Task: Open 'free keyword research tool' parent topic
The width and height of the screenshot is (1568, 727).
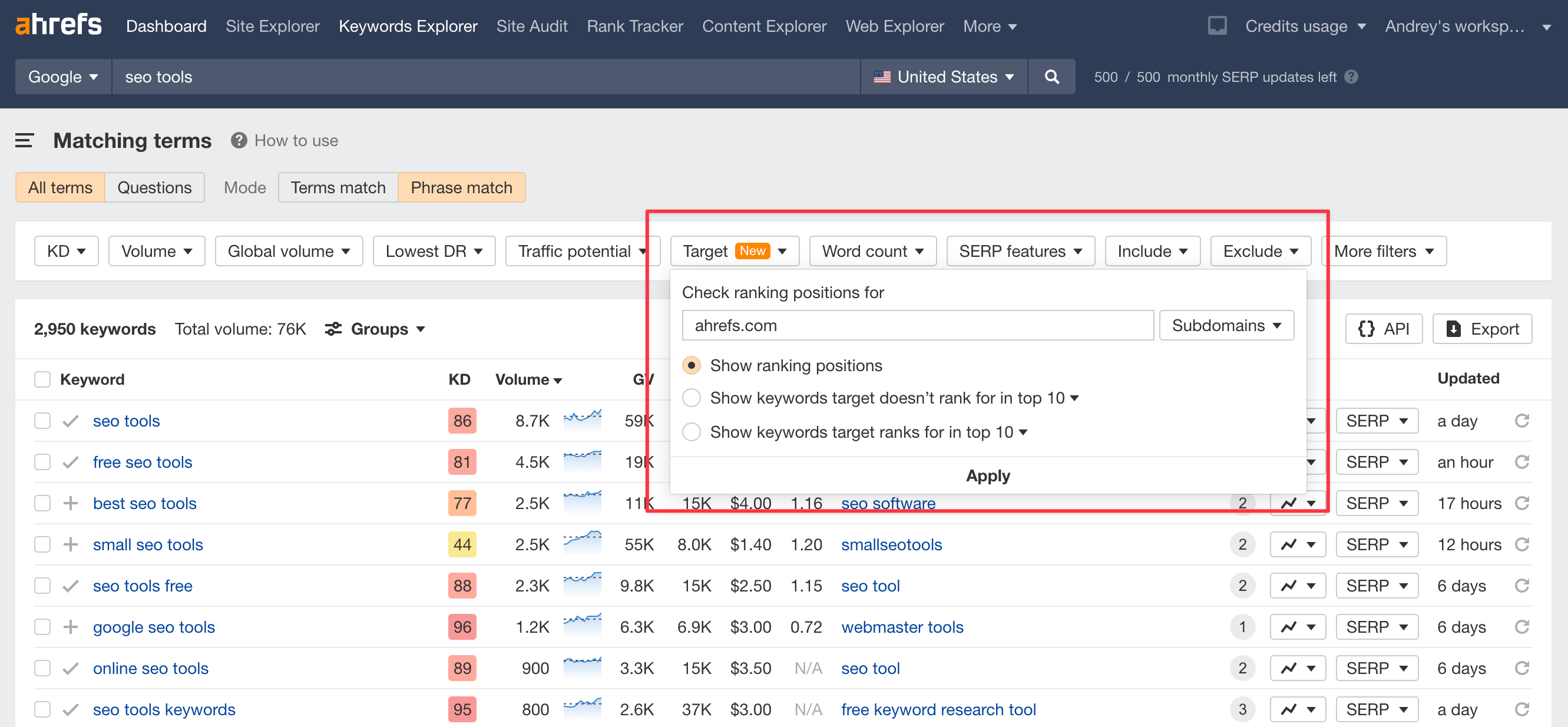Action: pos(938,709)
